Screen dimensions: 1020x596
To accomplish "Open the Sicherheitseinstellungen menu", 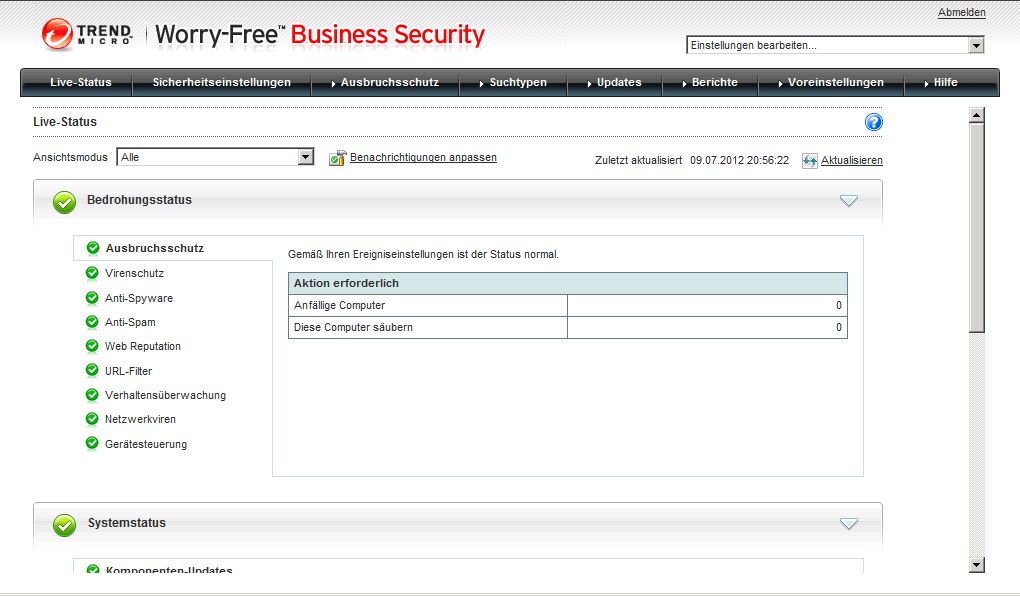I will point(221,82).
